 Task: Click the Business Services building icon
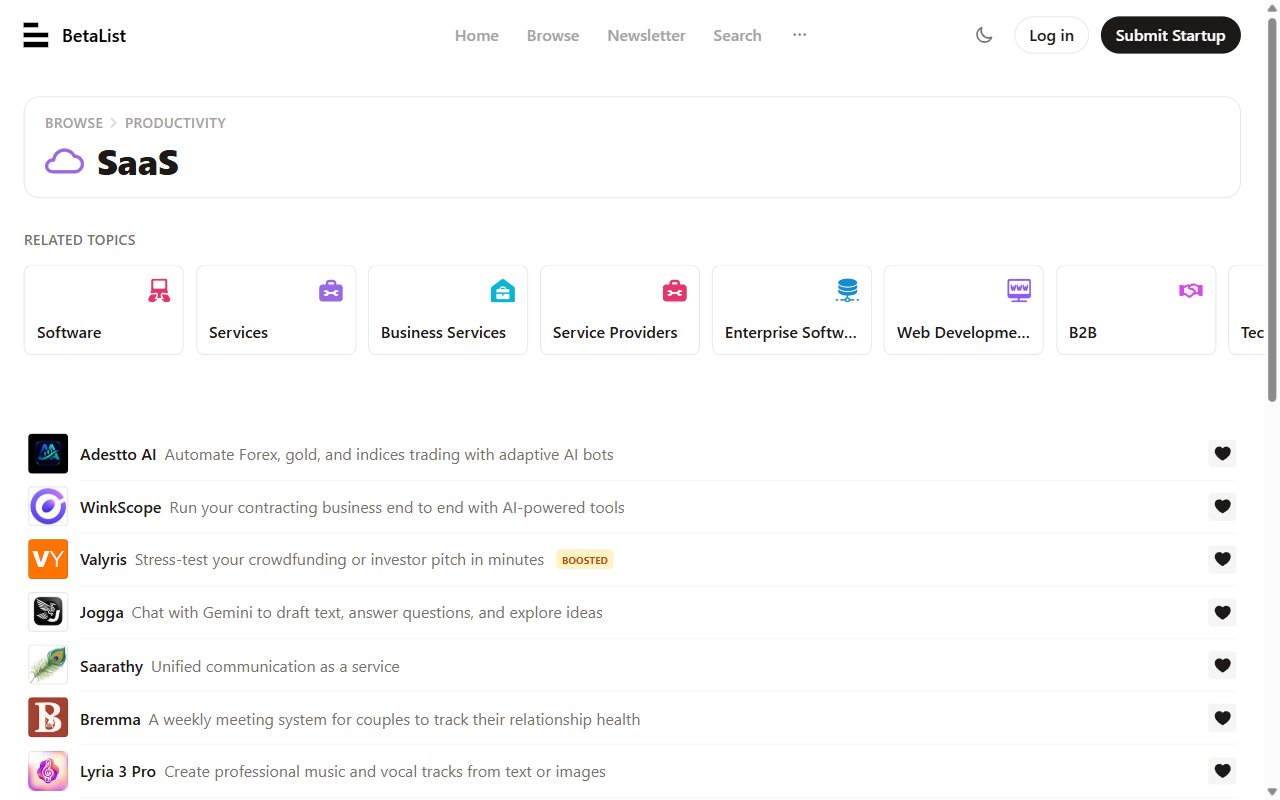point(503,291)
